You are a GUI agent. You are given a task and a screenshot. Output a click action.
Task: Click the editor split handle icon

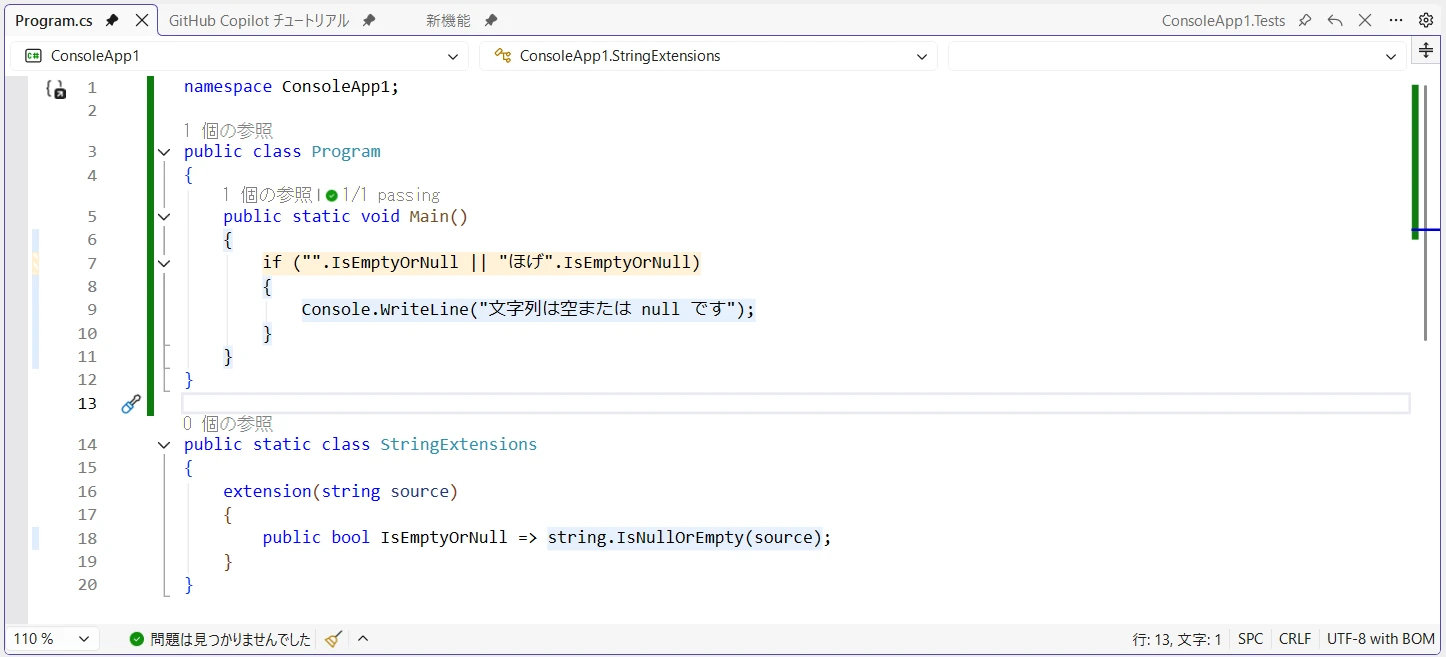tap(1426, 51)
